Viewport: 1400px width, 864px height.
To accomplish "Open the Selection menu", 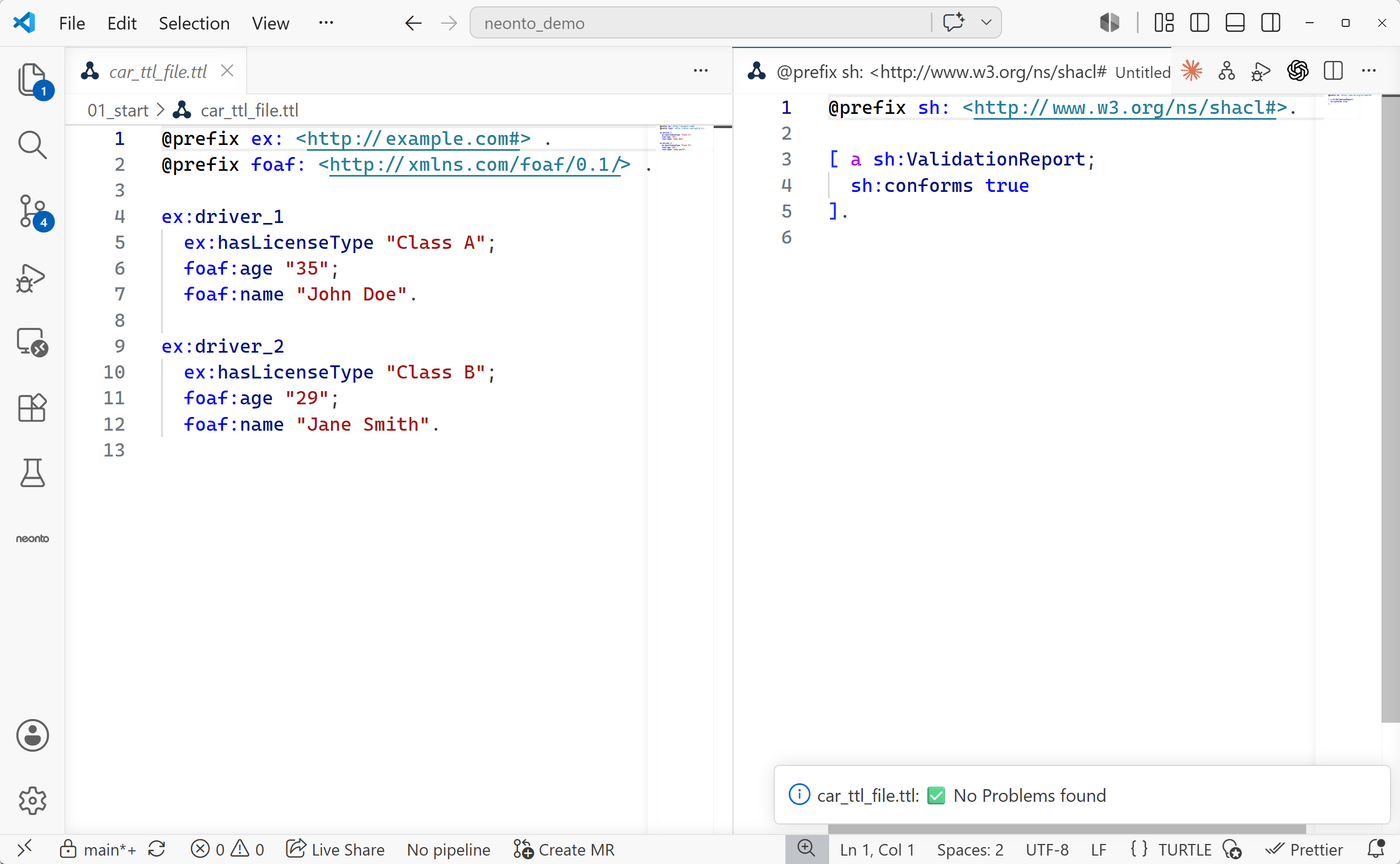I will pos(194,23).
